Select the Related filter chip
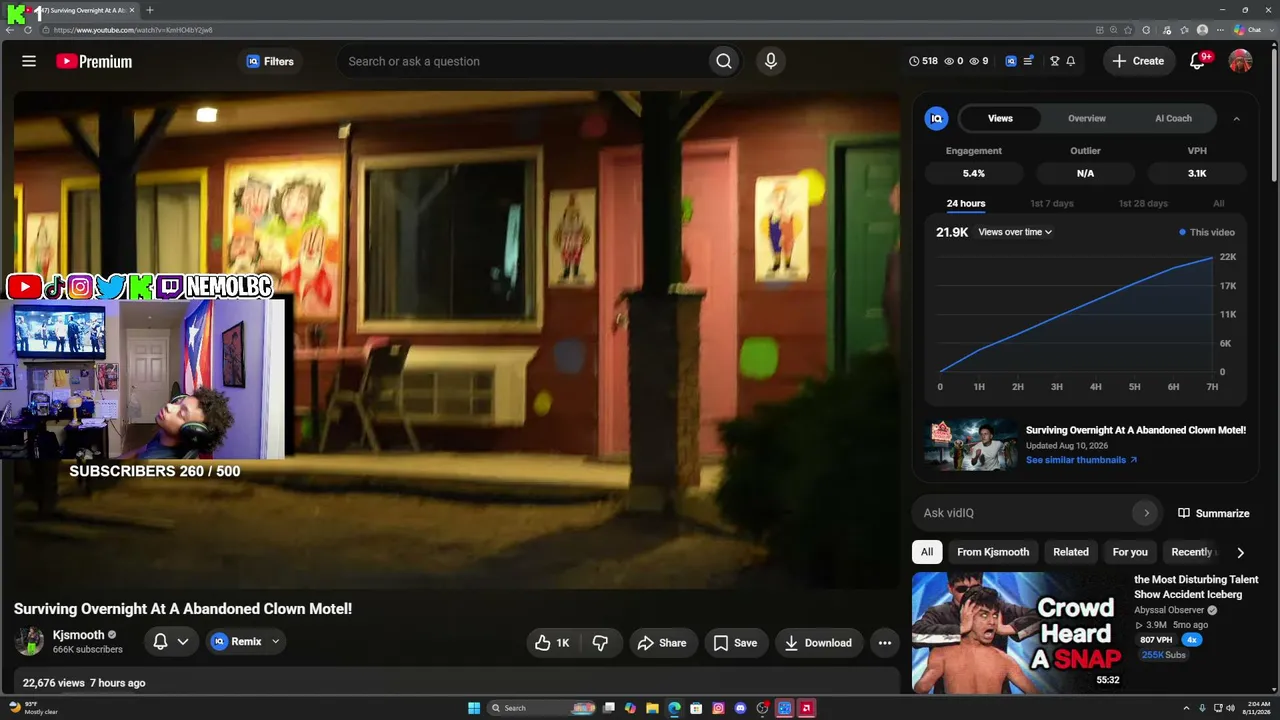 click(1070, 552)
